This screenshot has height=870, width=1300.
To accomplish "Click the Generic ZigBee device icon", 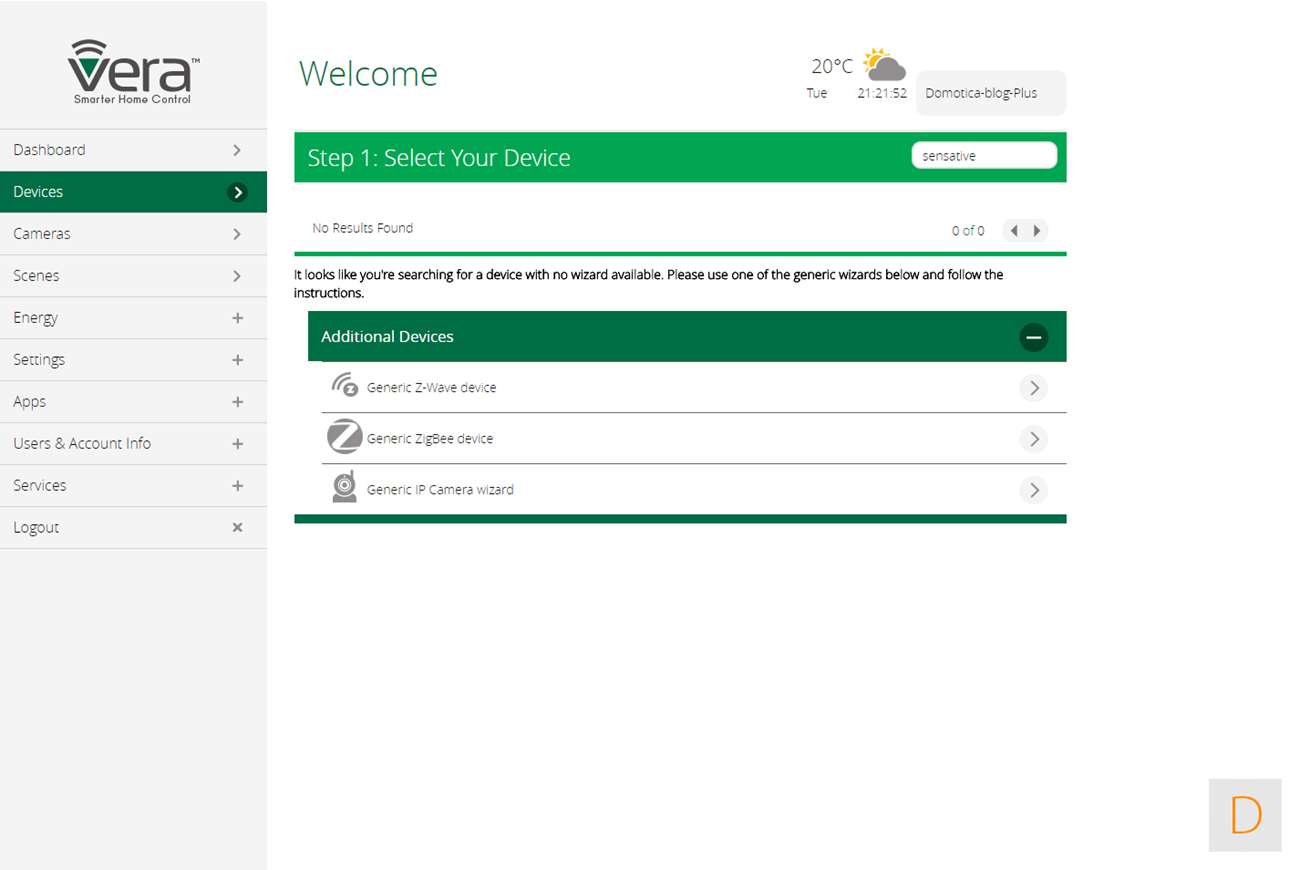I will [x=344, y=437].
